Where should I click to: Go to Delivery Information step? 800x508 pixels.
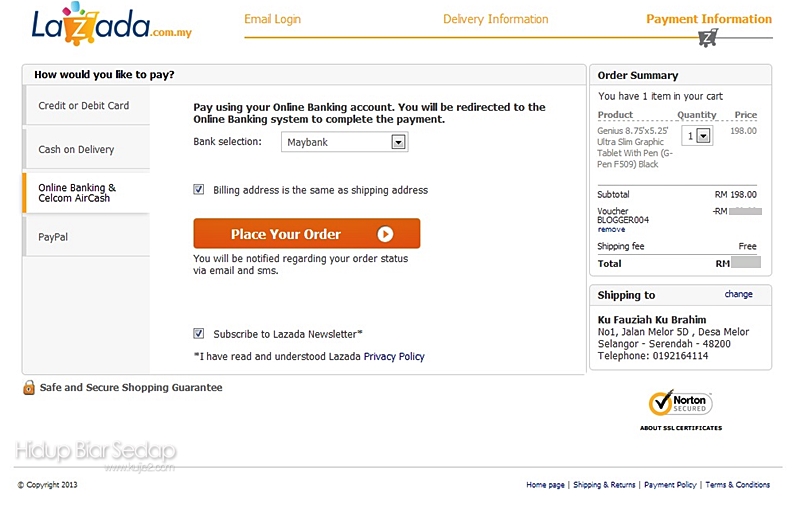click(495, 20)
